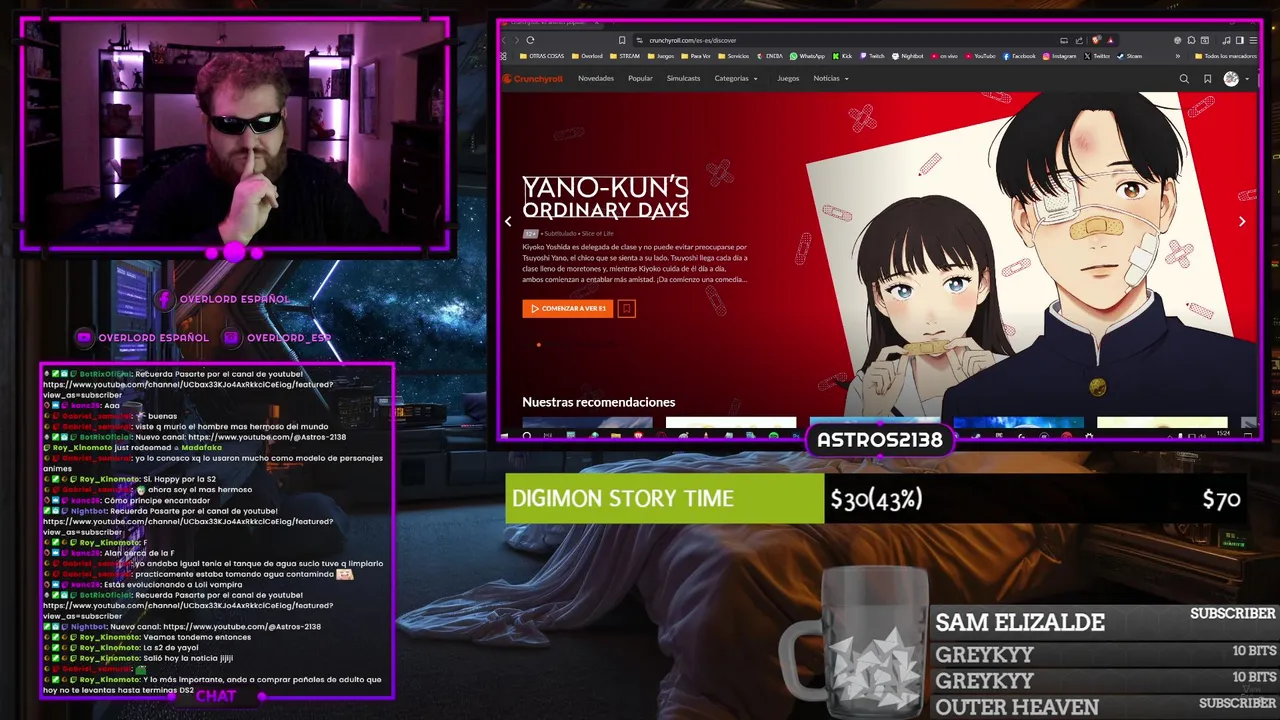Click the Nuestras recomendaciones heading

598,402
